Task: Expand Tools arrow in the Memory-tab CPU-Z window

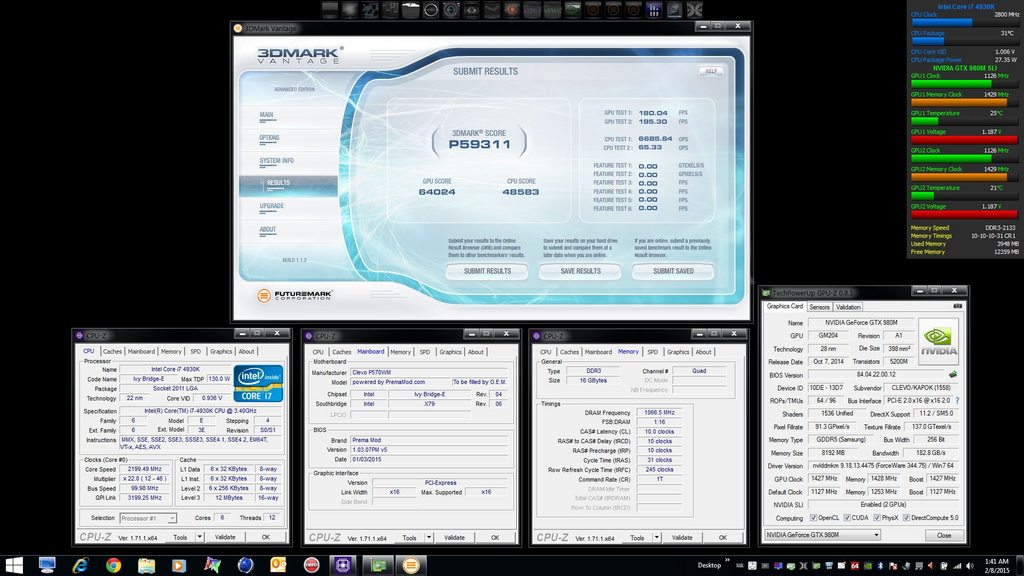Action: coord(656,537)
